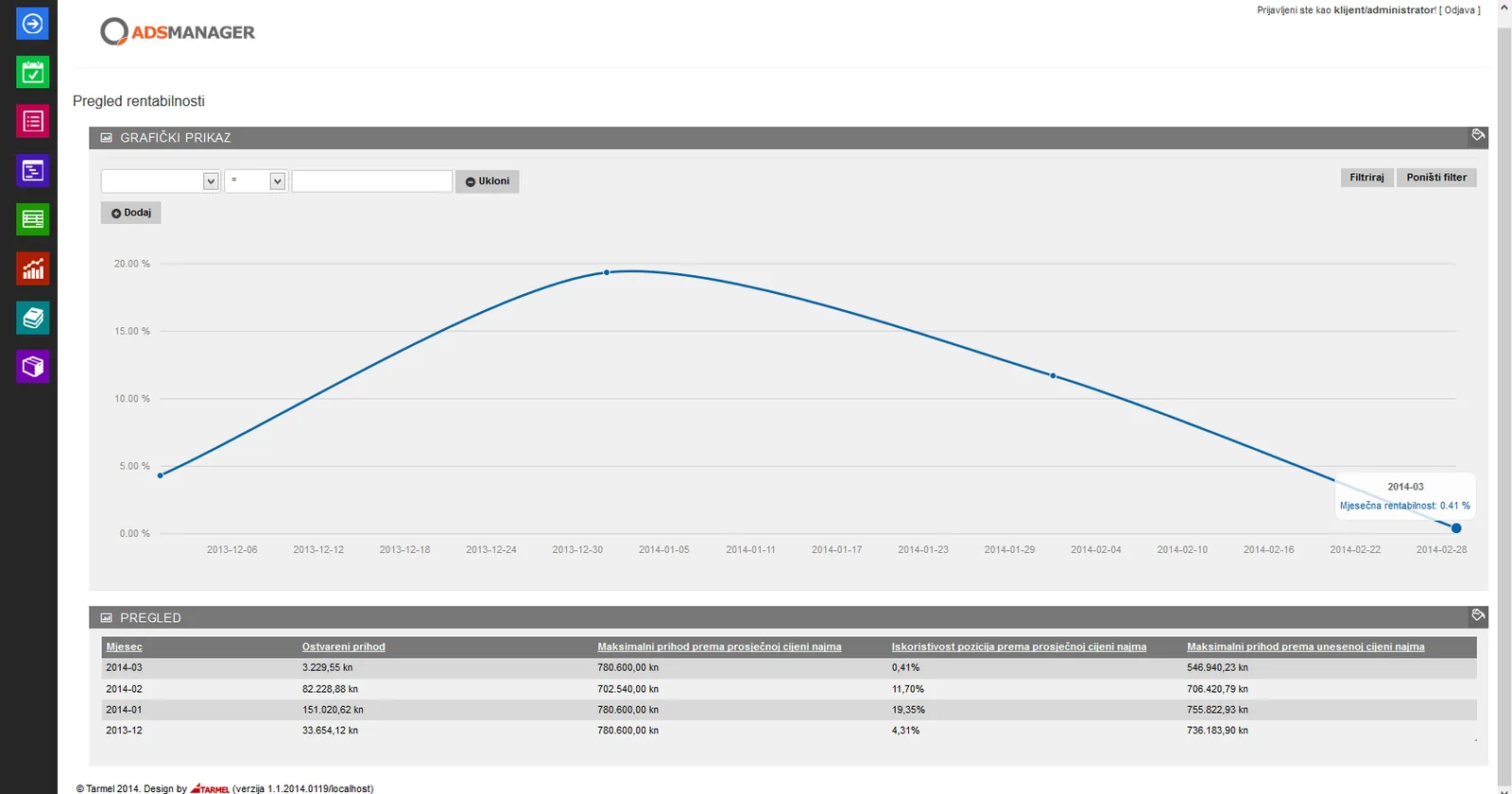Sort table by Ostvareni prihod column

(x=344, y=647)
